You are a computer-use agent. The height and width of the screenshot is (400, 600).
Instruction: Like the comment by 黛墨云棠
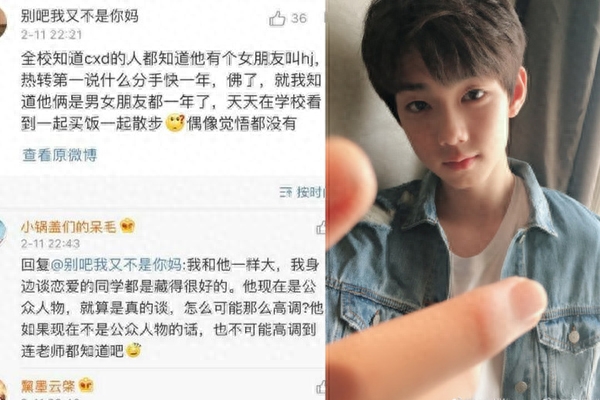321,387
